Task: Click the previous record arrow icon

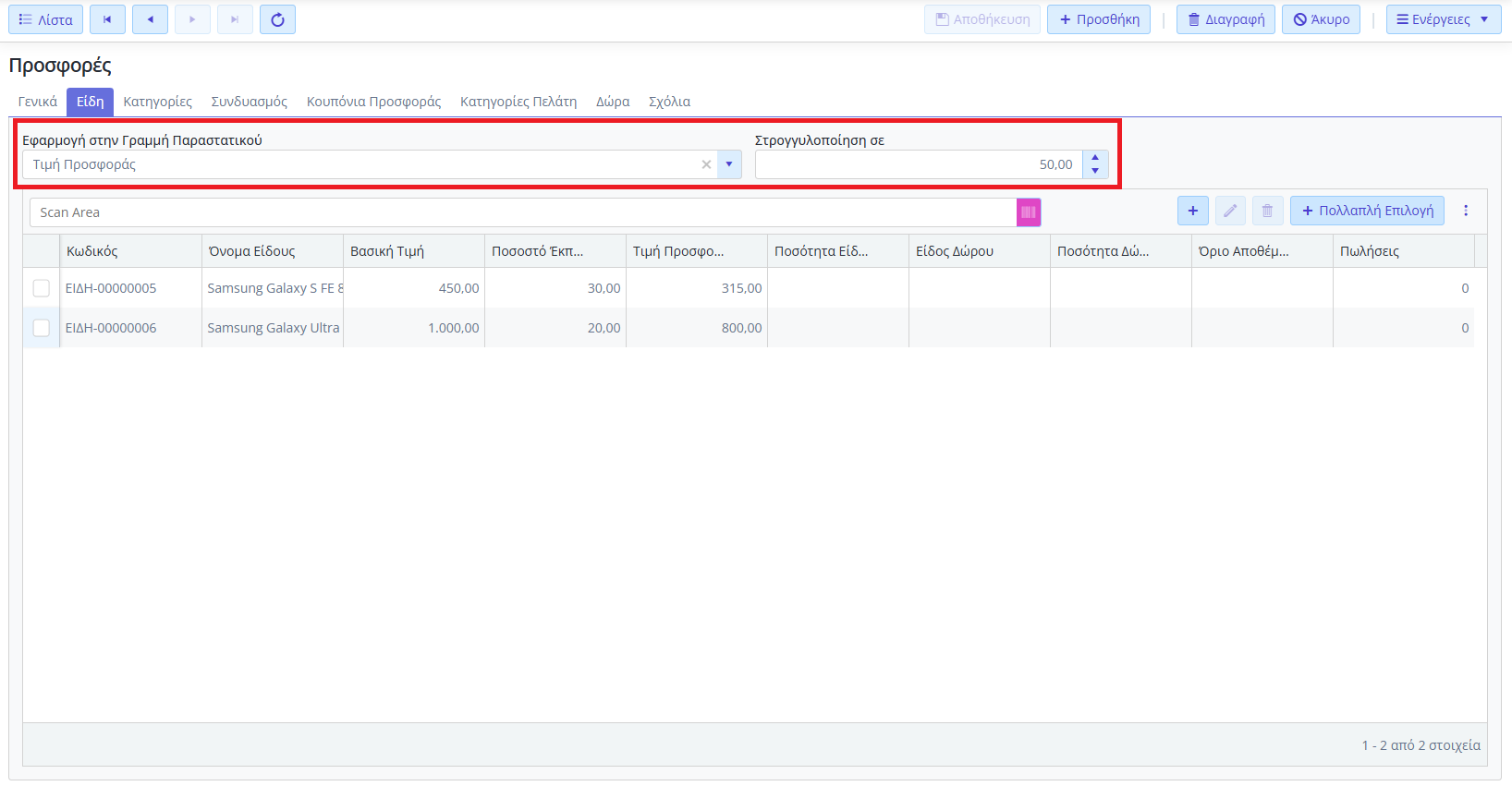Action: [150, 19]
